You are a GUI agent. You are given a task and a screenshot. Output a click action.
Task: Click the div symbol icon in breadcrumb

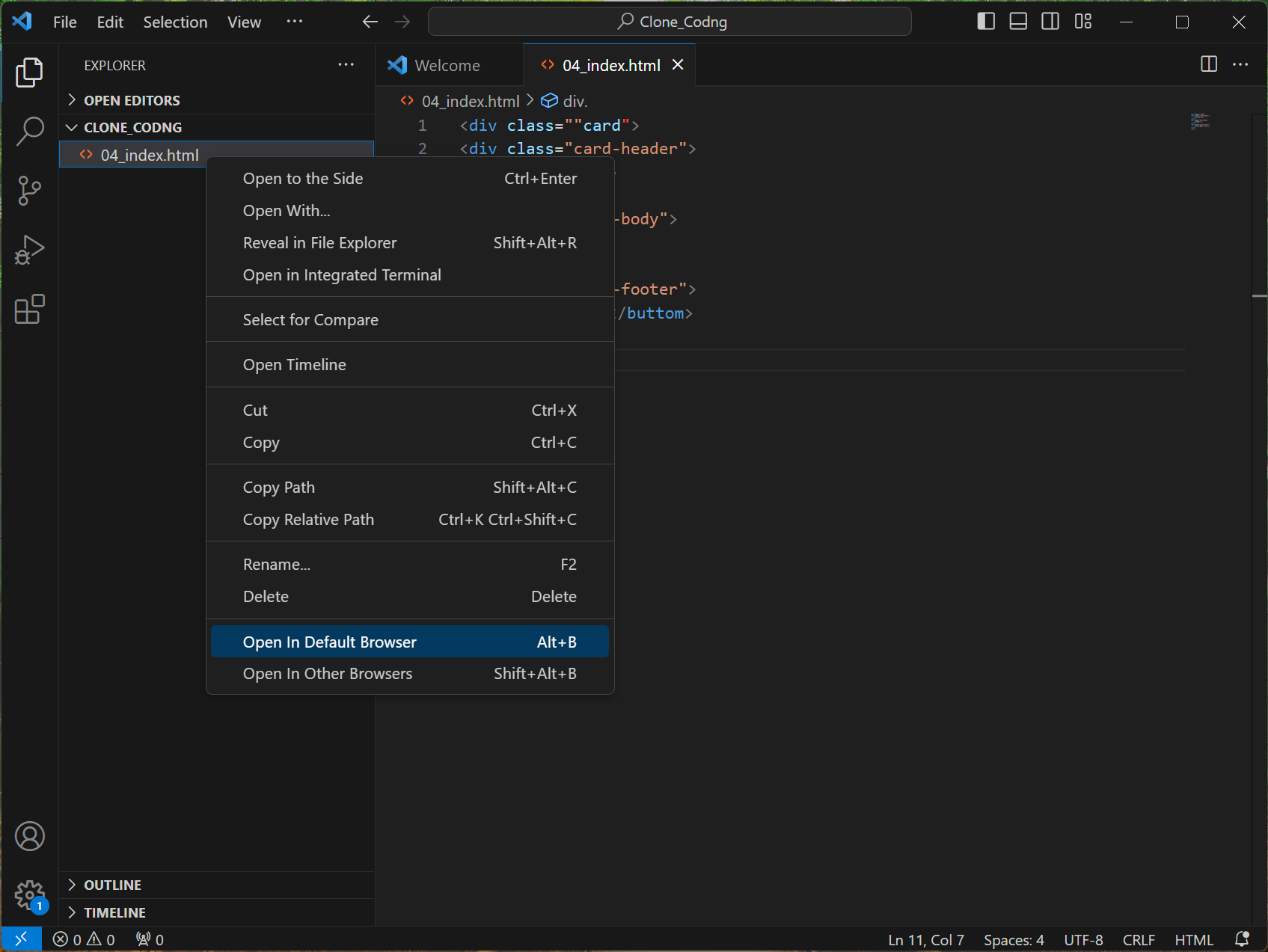pos(550,100)
